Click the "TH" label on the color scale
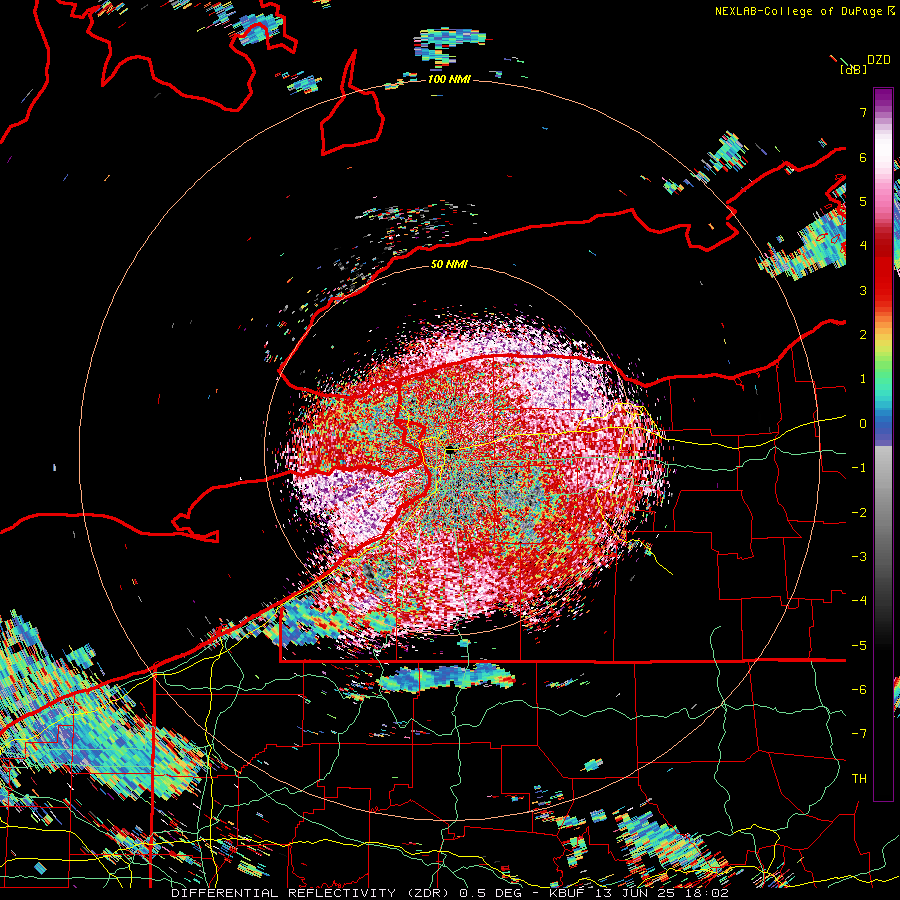Image resolution: width=900 pixels, height=900 pixels. pos(859,779)
